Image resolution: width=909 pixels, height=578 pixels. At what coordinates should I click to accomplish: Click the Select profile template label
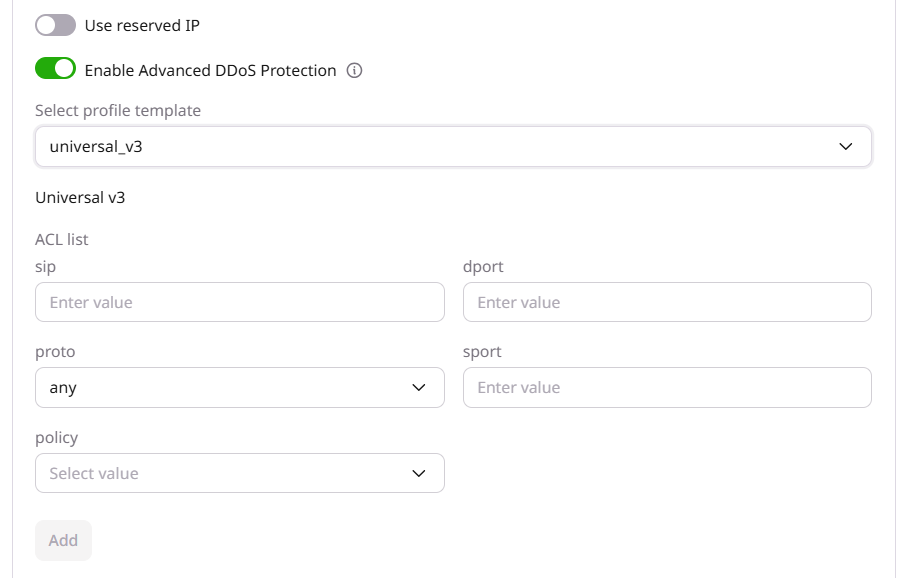(x=118, y=111)
